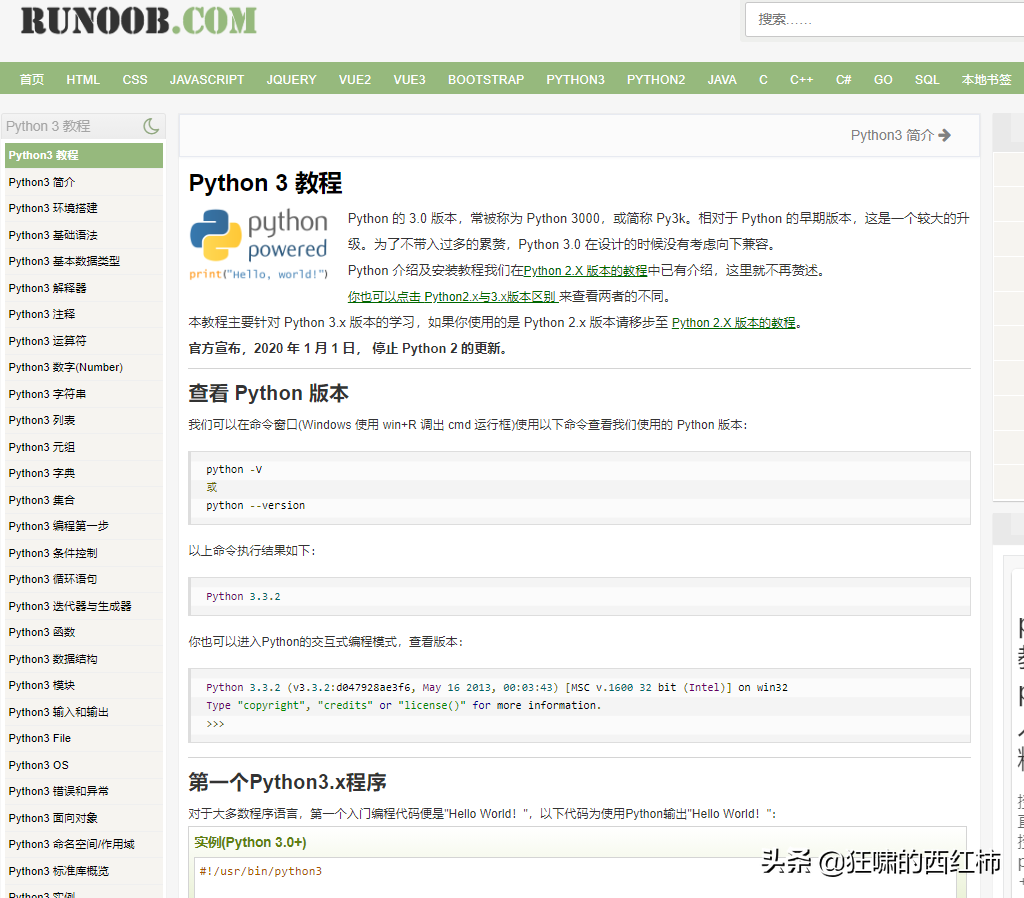Image resolution: width=1024 pixels, height=898 pixels.
Task: Open Python3 运算符 in the sidebar
Action: [84, 341]
